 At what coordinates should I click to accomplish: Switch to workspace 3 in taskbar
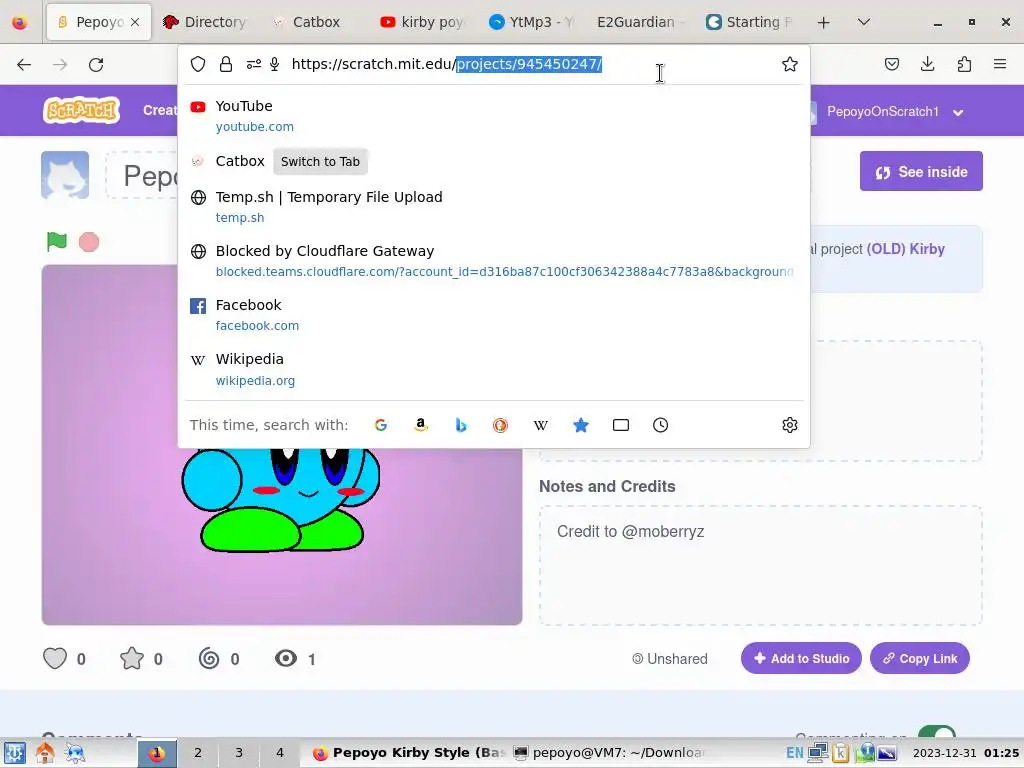click(239, 752)
